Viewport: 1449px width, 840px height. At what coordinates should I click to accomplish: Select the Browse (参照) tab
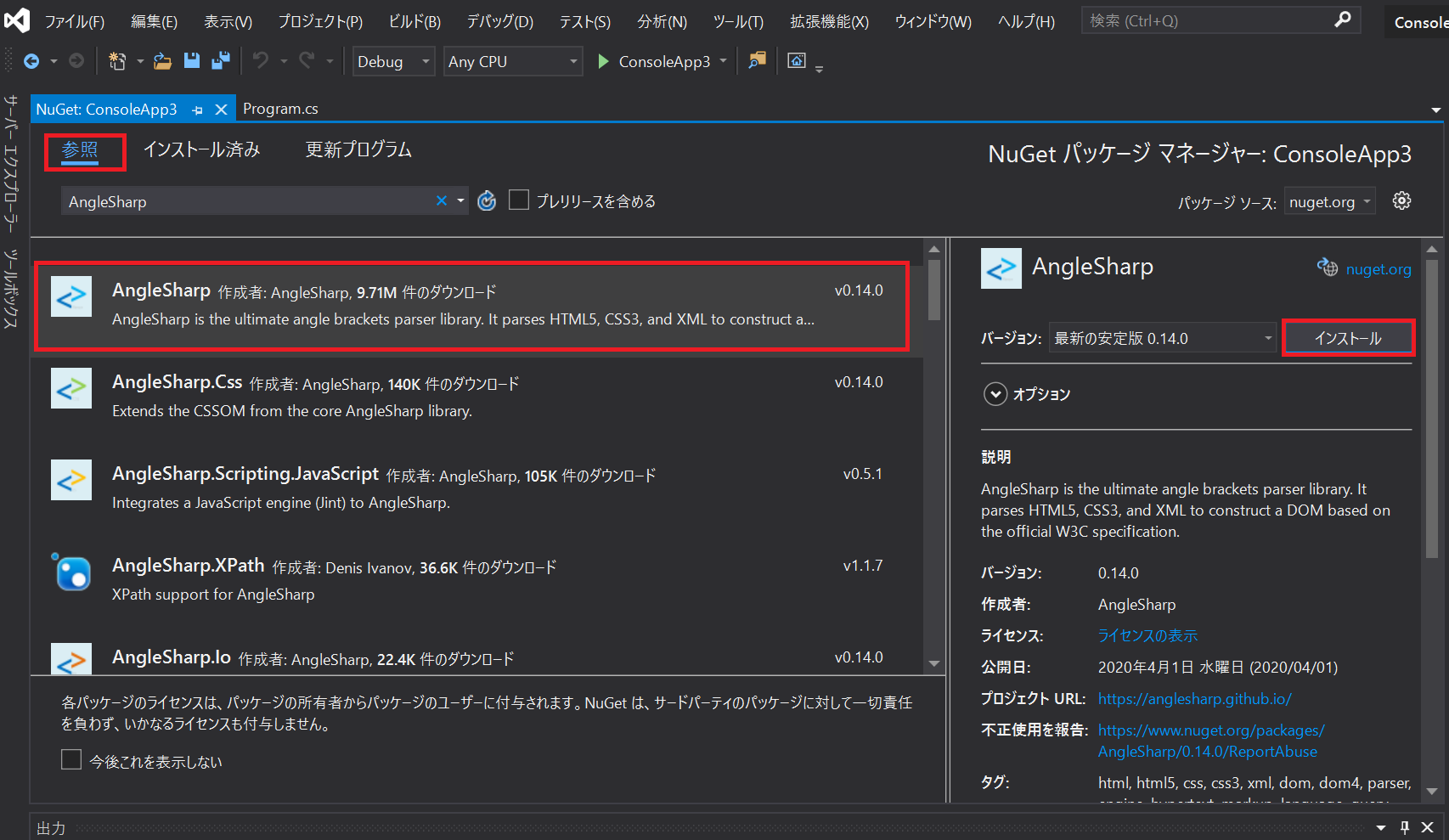(80, 149)
